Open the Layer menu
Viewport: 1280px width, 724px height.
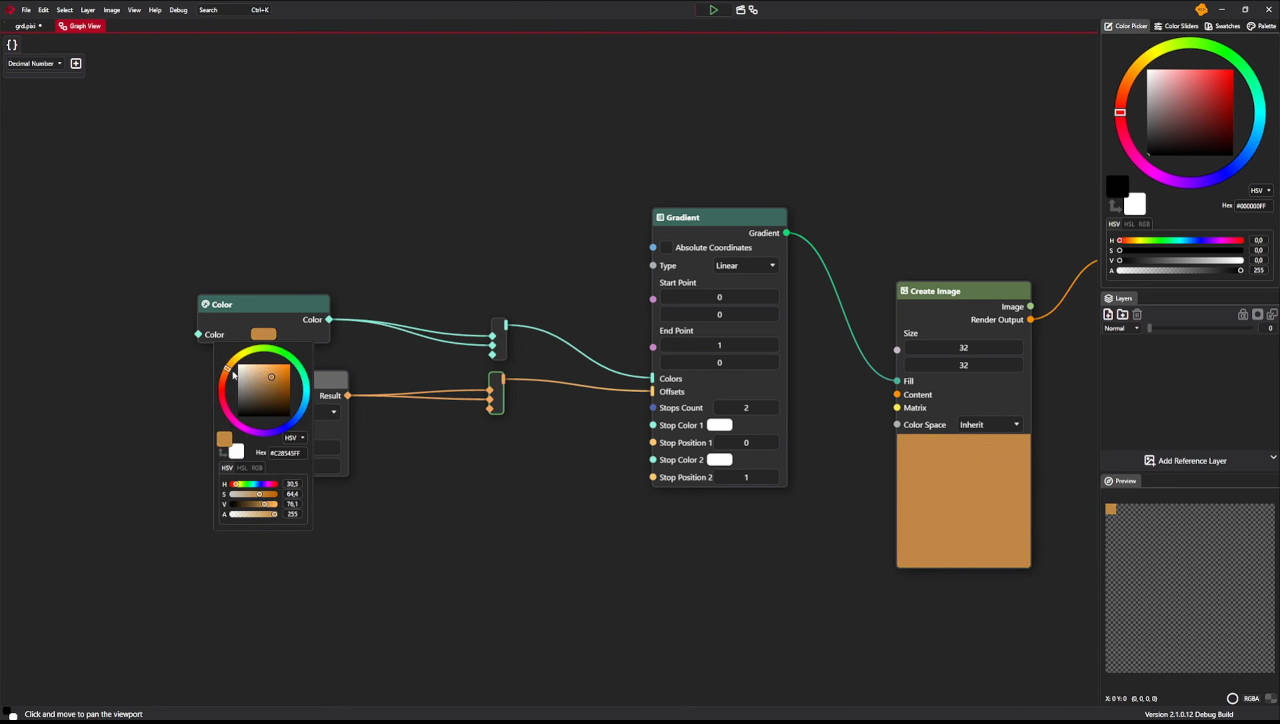(x=88, y=10)
